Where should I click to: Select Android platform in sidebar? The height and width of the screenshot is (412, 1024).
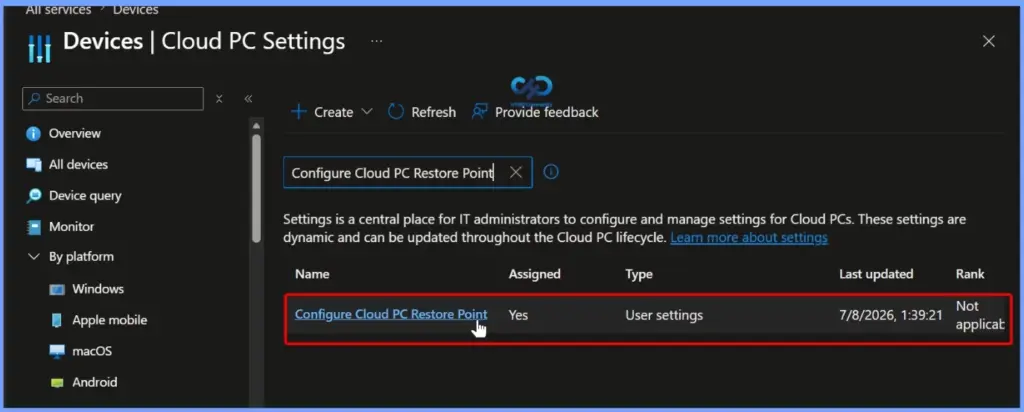[95, 382]
